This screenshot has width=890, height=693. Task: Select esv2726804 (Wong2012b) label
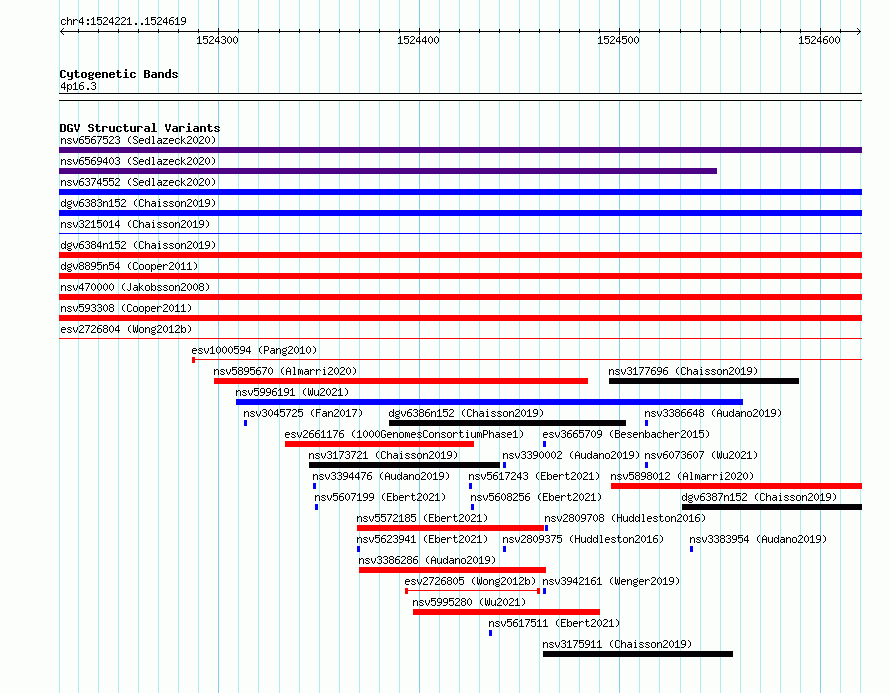[126, 329]
